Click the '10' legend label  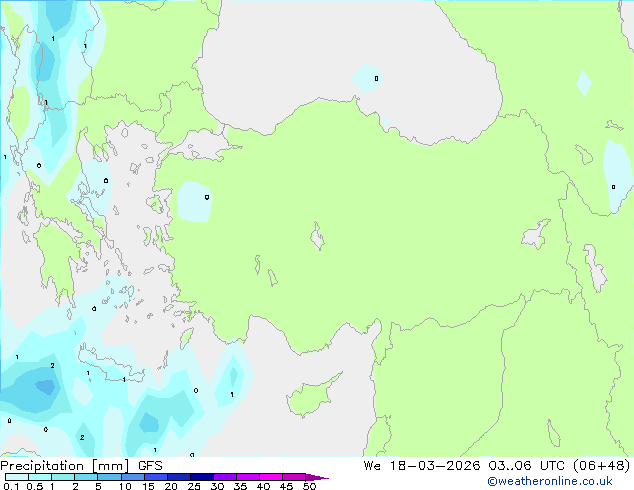click(x=125, y=486)
